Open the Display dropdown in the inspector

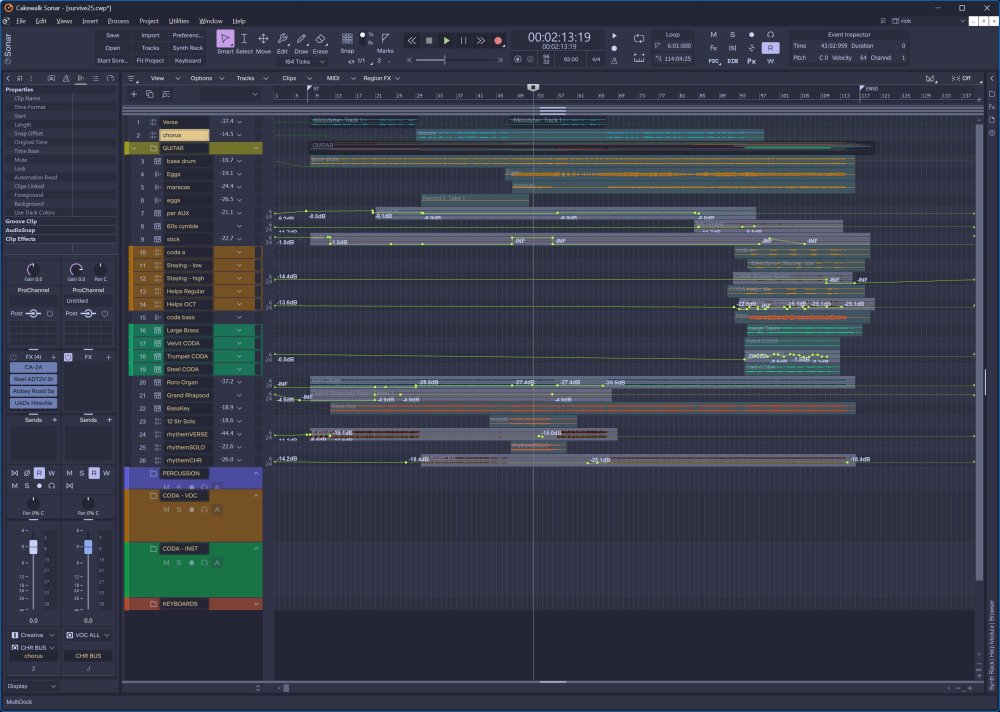point(31,686)
